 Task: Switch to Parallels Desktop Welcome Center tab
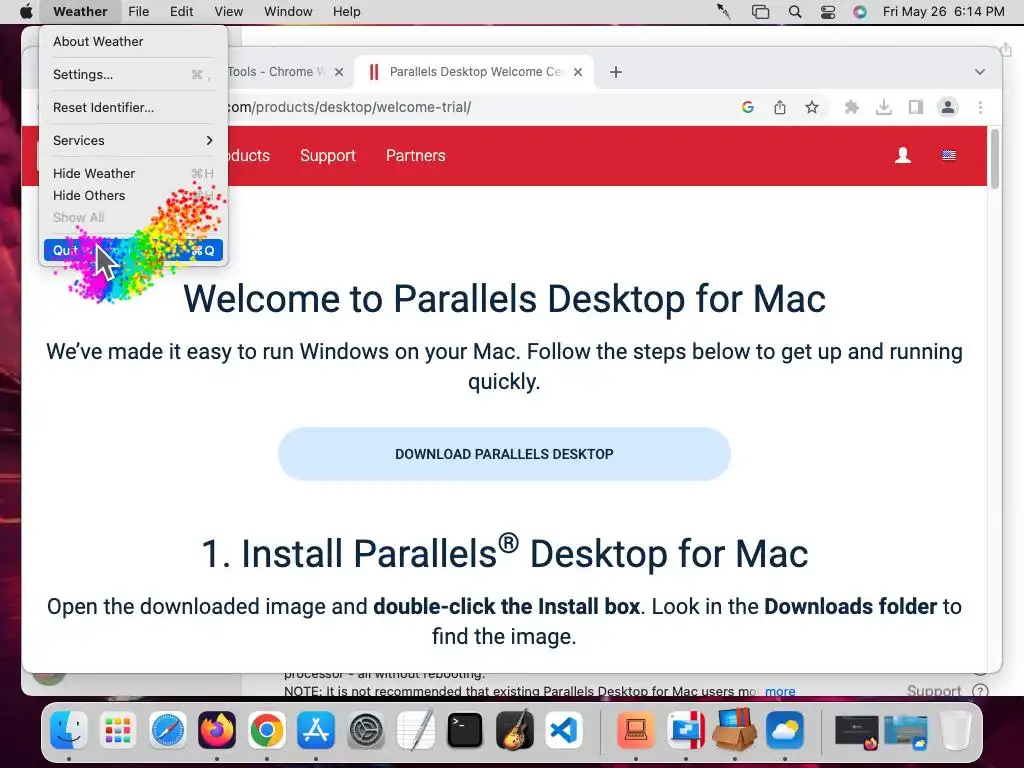pyautogui.click(x=474, y=72)
